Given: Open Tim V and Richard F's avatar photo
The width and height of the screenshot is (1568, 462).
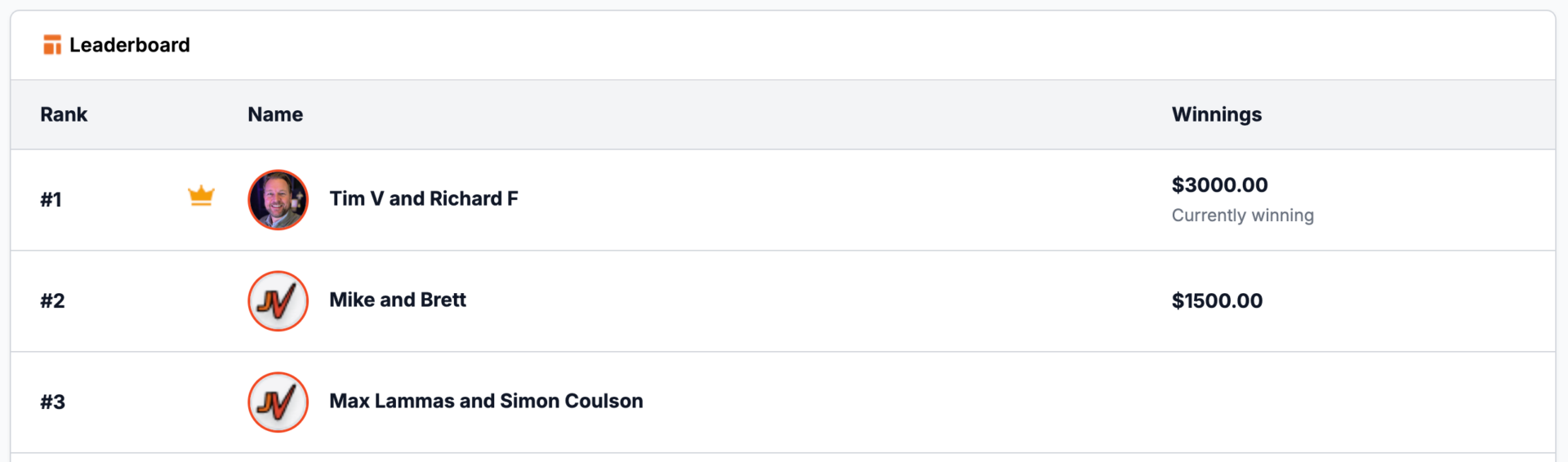Looking at the screenshot, I should click(278, 200).
